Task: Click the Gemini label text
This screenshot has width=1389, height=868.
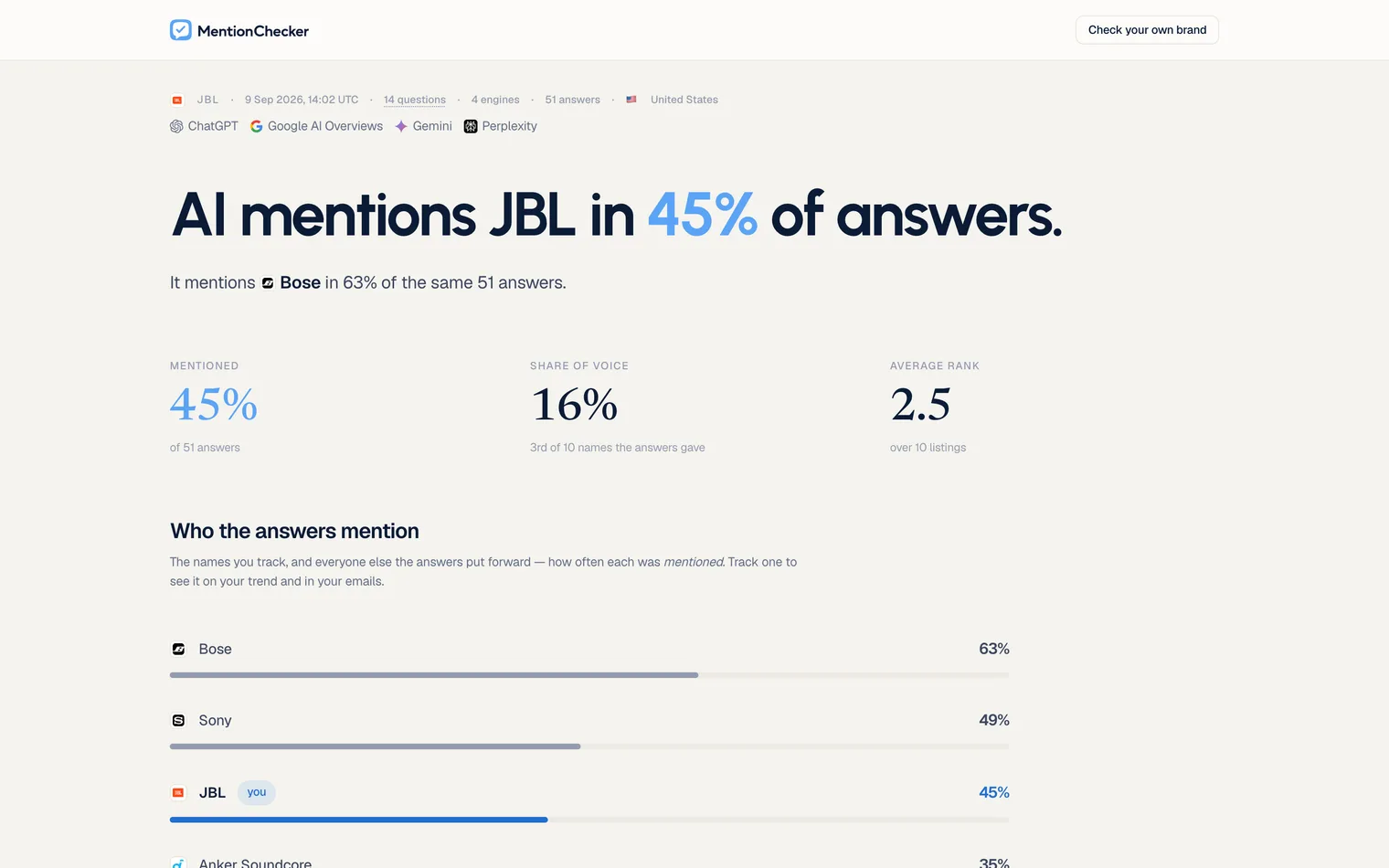Action: click(432, 126)
